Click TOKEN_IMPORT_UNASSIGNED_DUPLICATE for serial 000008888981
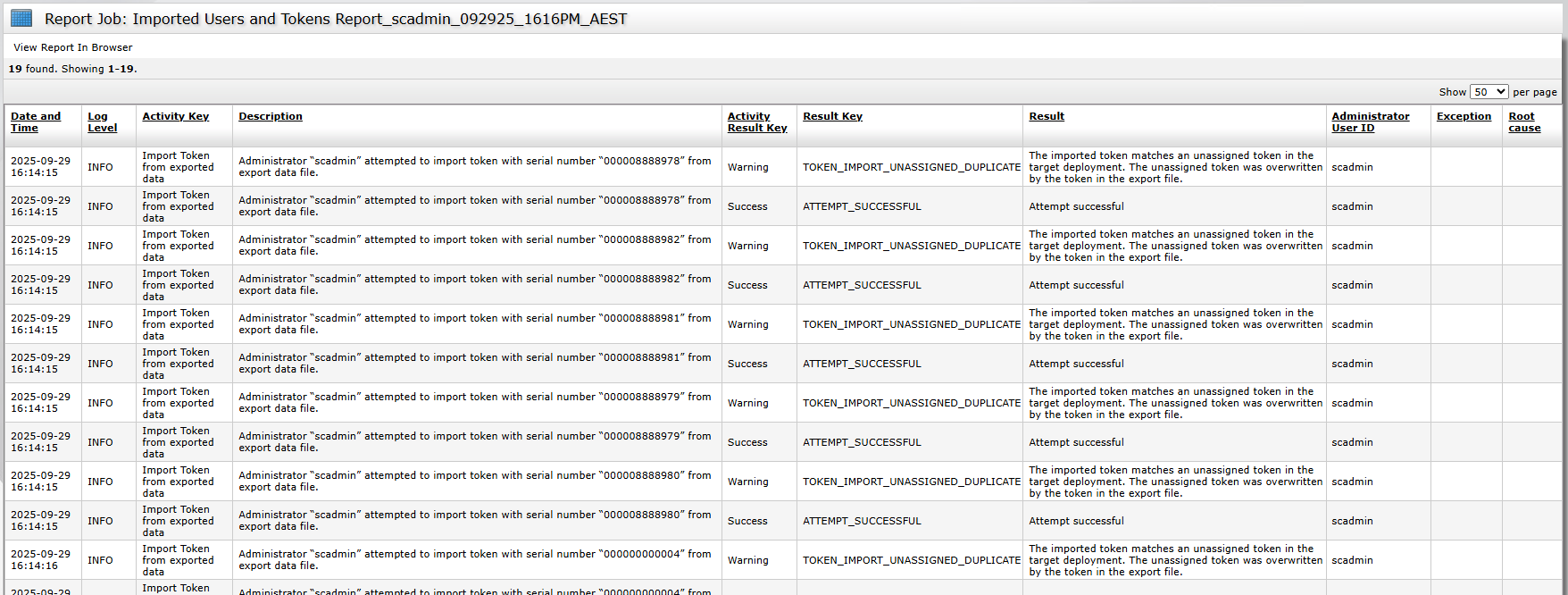Image resolution: width=1568 pixels, height=595 pixels. click(x=911, y=324)
